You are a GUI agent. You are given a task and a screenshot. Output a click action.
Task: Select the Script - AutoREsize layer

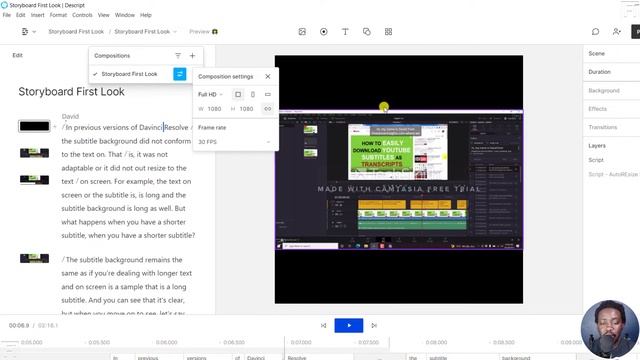tap(613, 174)
